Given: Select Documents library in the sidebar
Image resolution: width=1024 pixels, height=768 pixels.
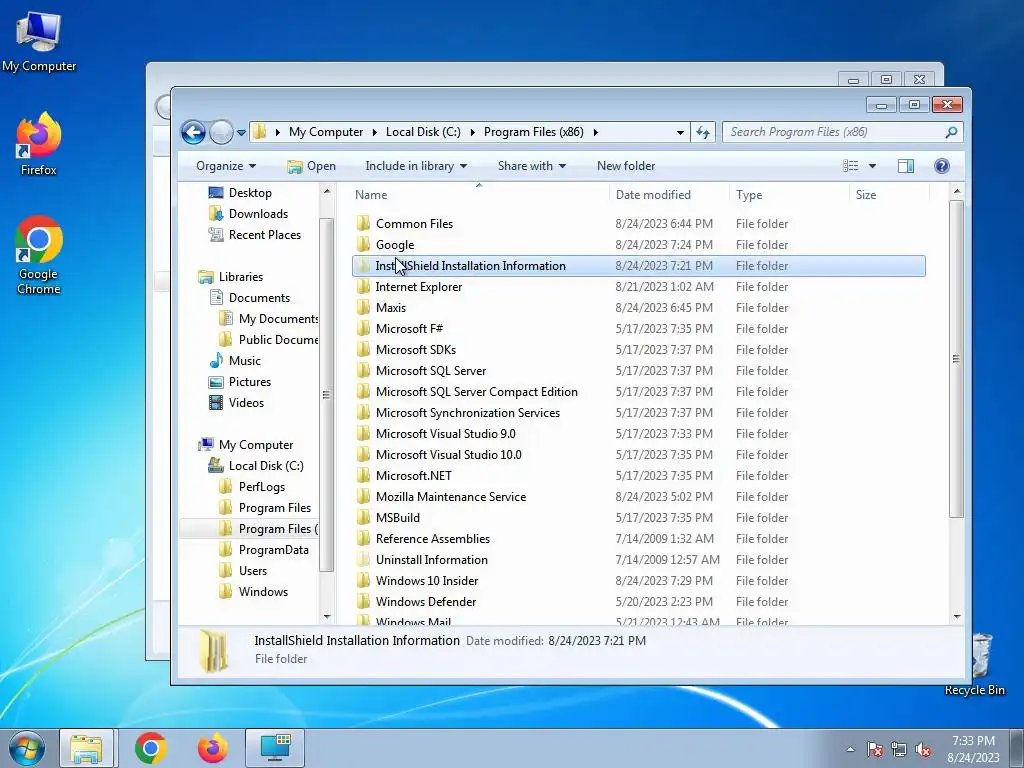Looking at the screenshot, I should (259, 298).
